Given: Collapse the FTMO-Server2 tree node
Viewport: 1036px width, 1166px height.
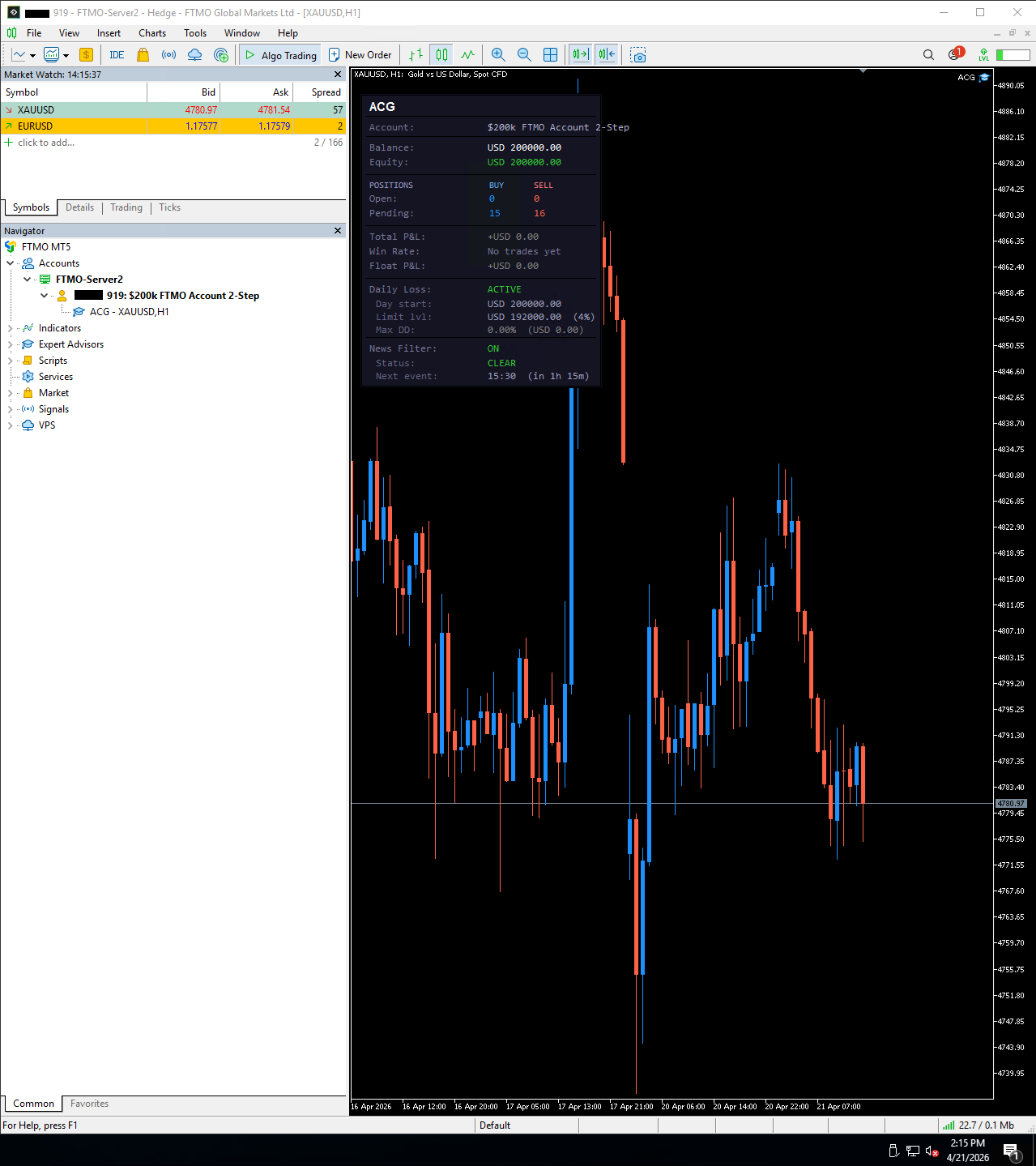Looking at the screenshot, I should pyautogui.click(x=27, y=280).
